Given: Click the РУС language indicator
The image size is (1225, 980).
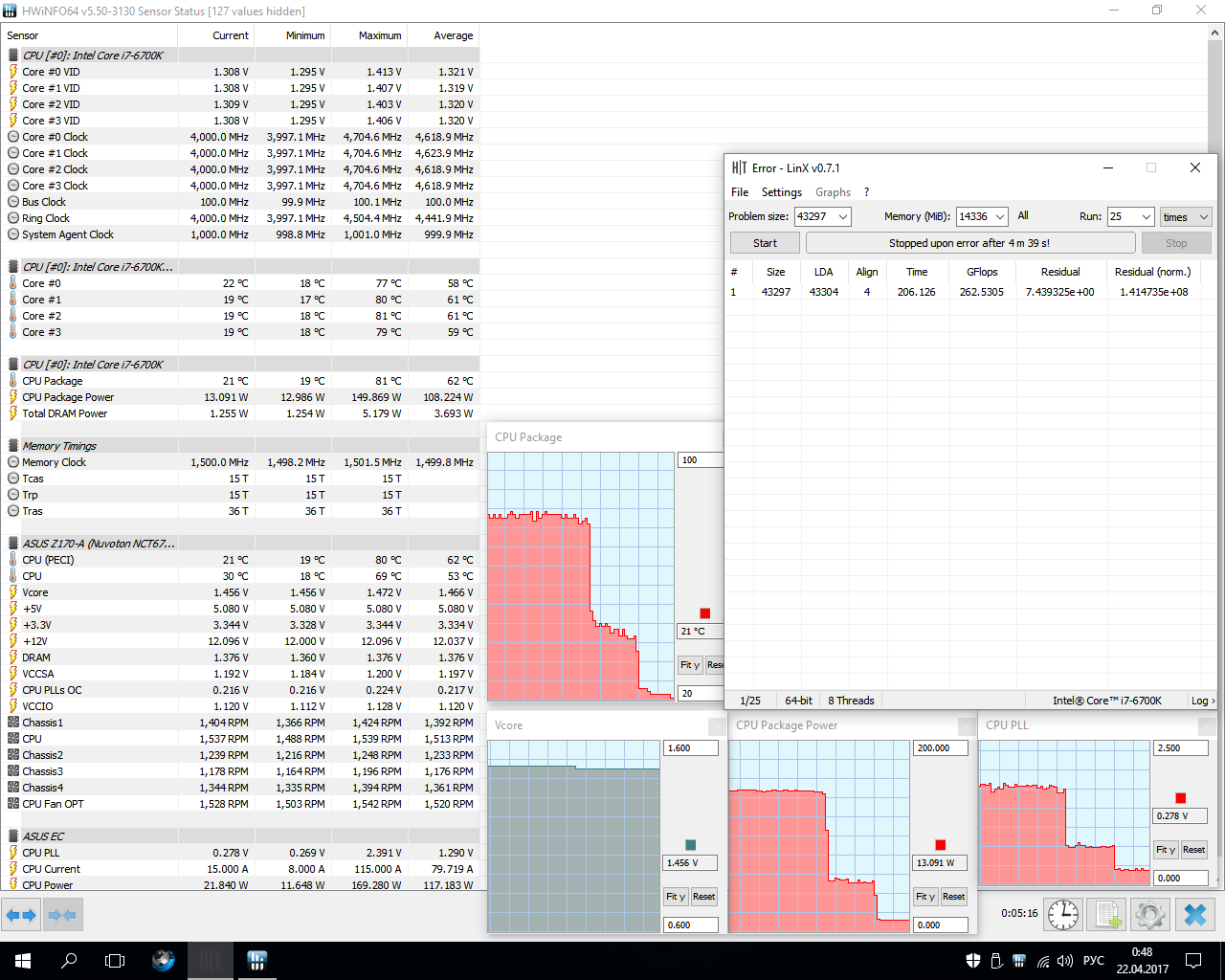Looking at the screenshot, I should tap(1093, 961).
